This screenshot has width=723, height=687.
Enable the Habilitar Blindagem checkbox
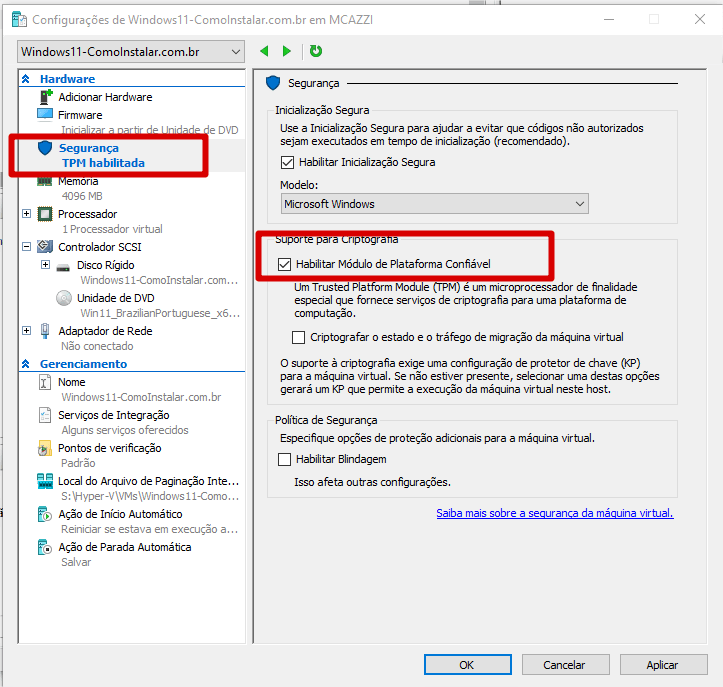(x=284, y=459)
